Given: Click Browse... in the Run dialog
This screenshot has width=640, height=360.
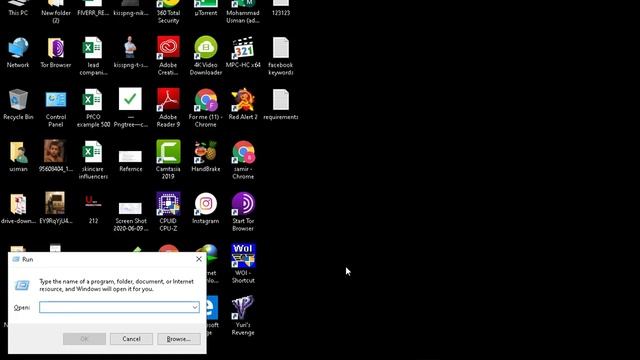Looking at the screenshot, I should tap(179, 339).
